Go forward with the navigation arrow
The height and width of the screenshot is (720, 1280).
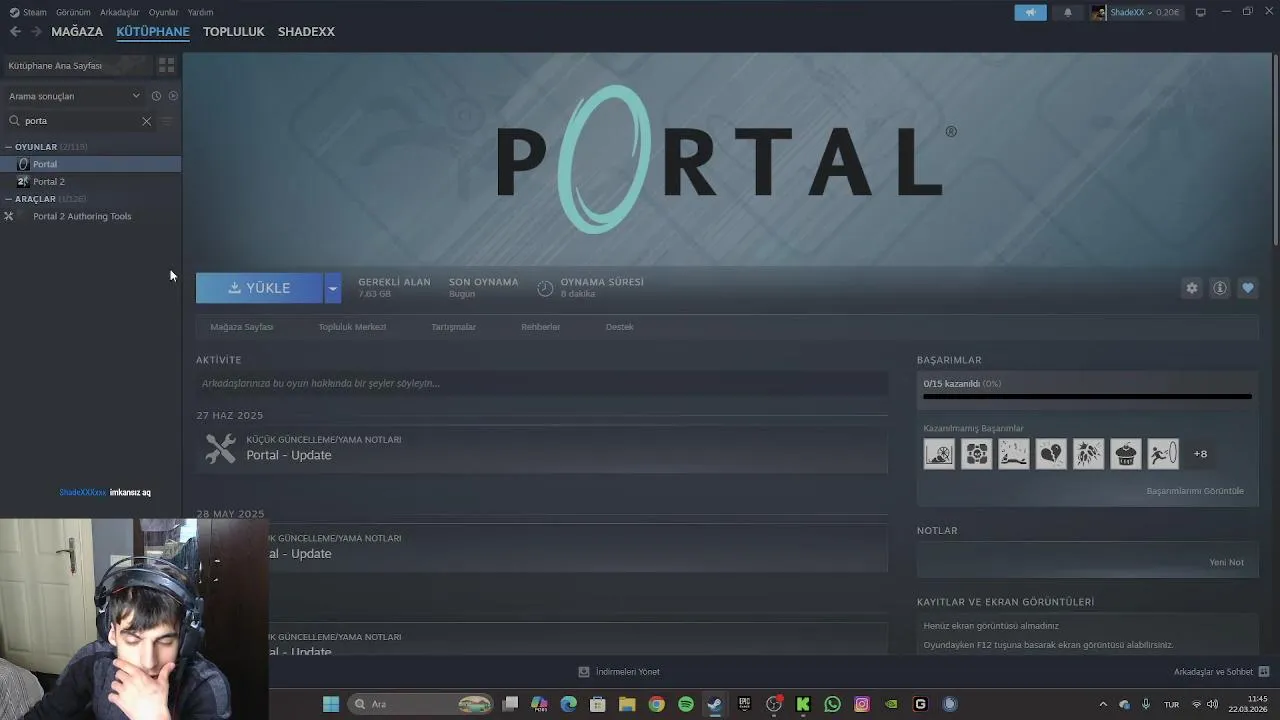tap(36, 32)
